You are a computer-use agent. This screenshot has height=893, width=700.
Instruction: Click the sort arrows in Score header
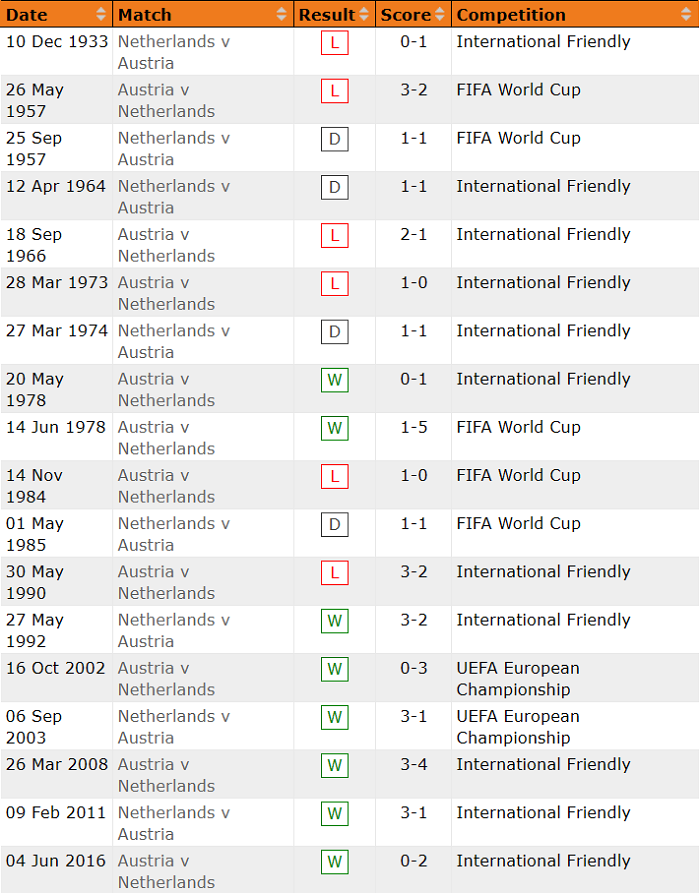pyautogui.click(x=440, y=14)
